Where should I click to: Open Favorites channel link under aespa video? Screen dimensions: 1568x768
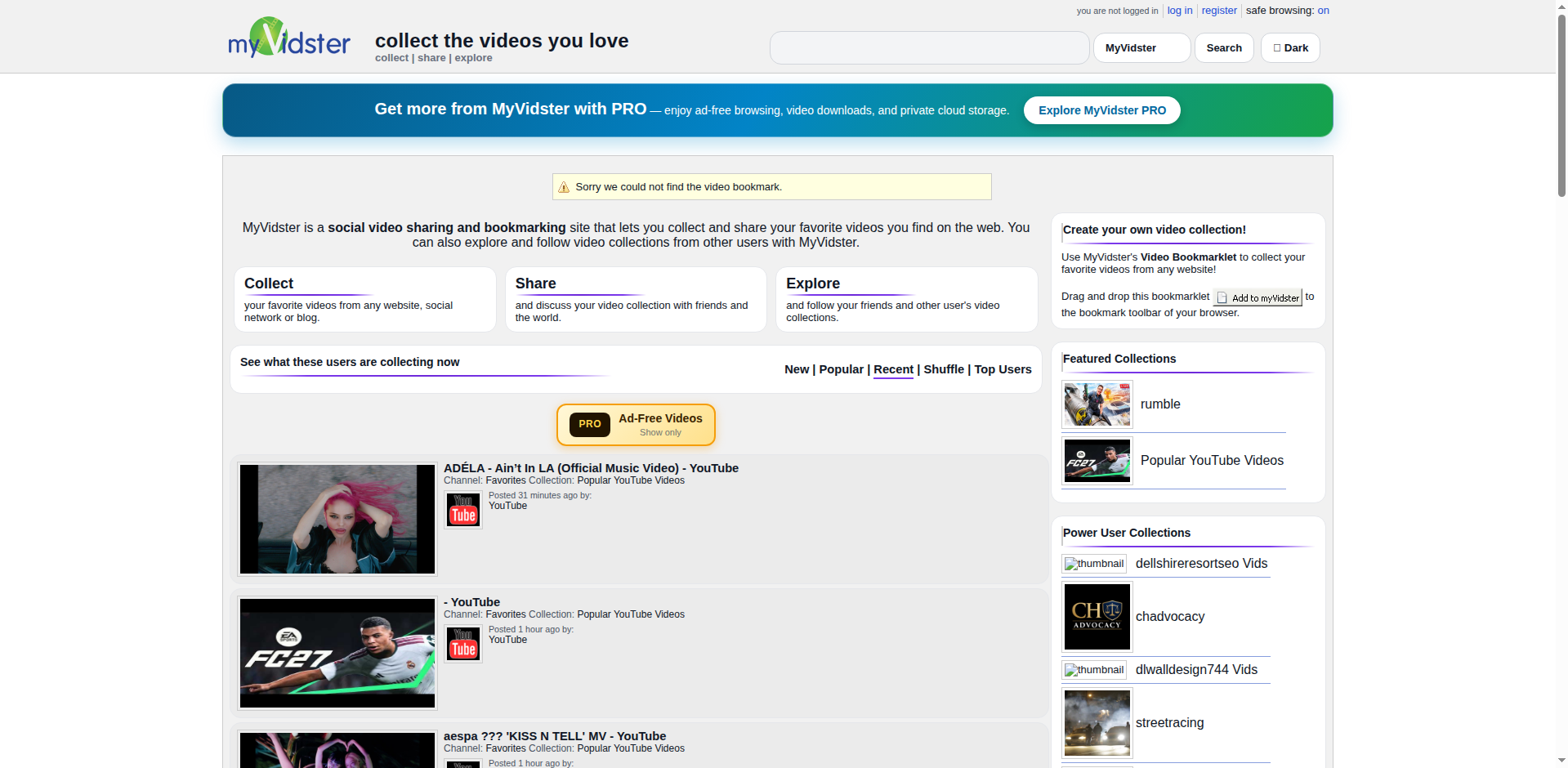tap(506, 748)
